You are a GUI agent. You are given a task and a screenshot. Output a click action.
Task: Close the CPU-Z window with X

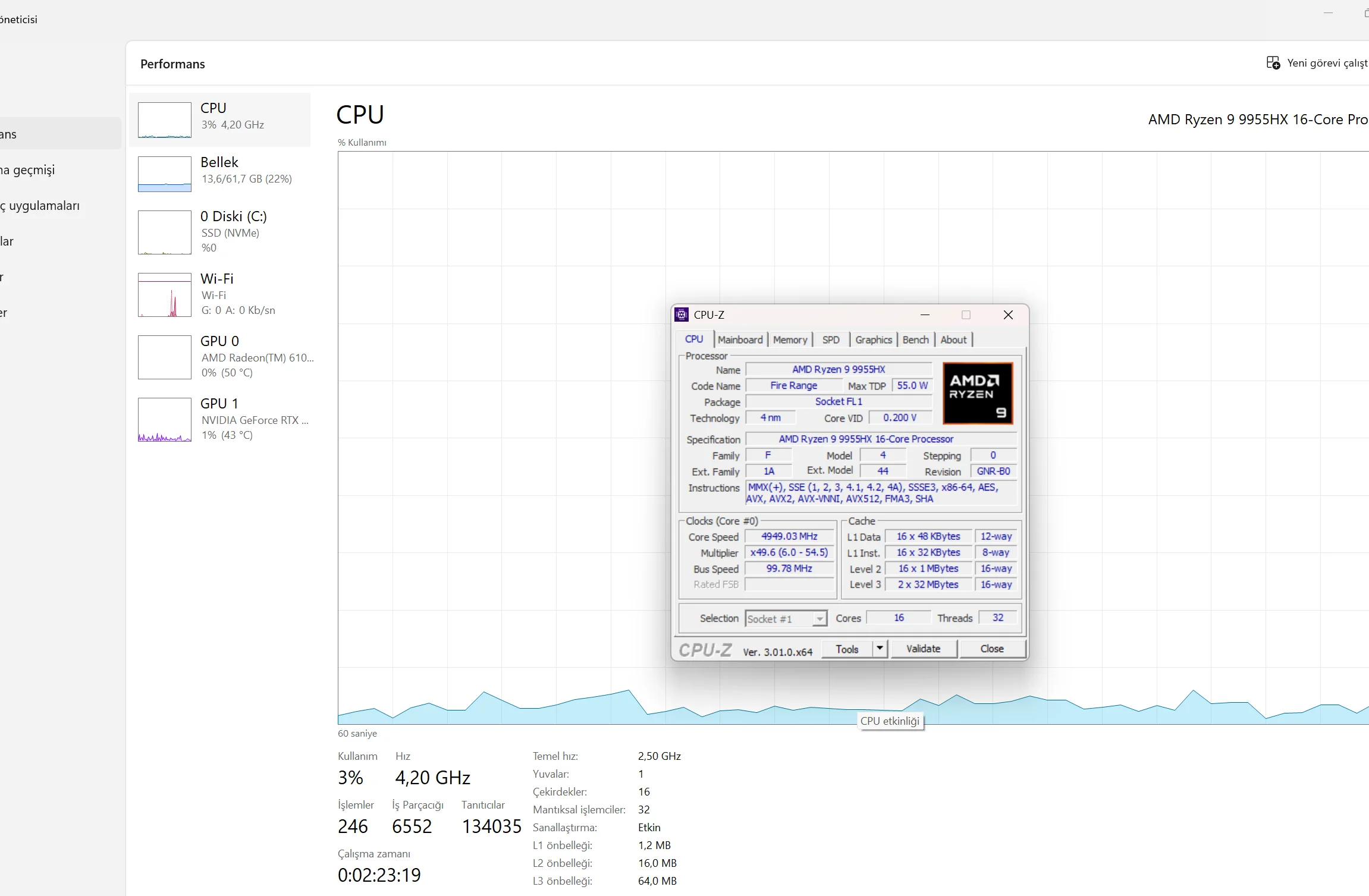[x=1008, y=315]
